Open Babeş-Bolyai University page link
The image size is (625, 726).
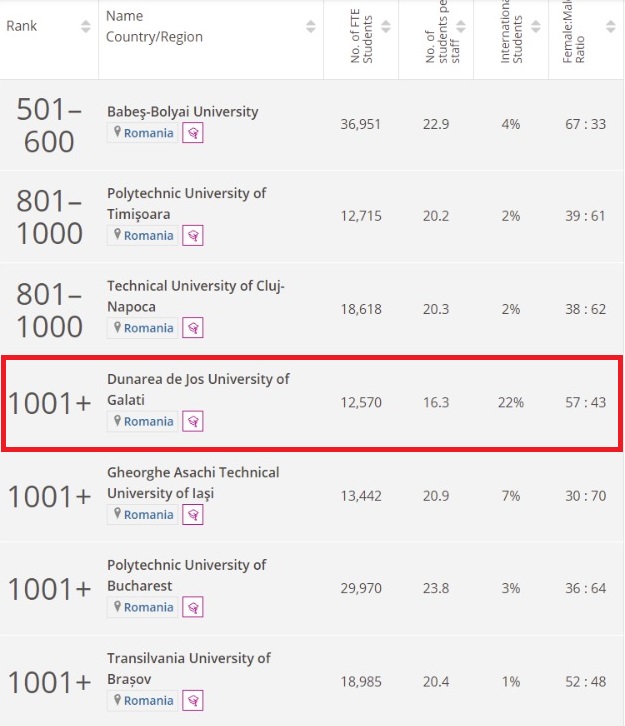pyautogui.click(x=183, y=112)
